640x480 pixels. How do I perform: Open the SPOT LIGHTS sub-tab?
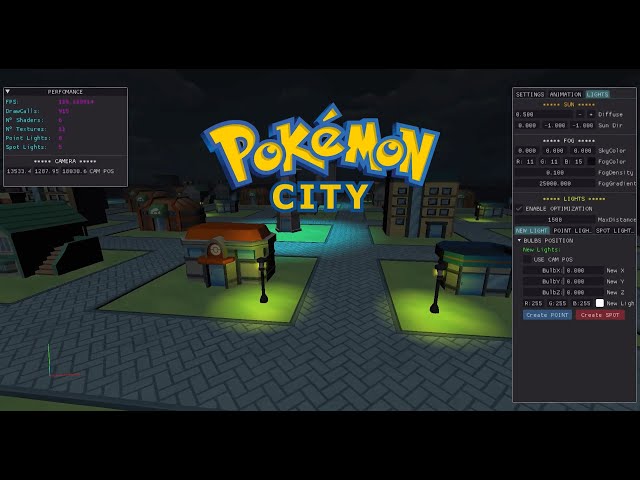[615, 231]
